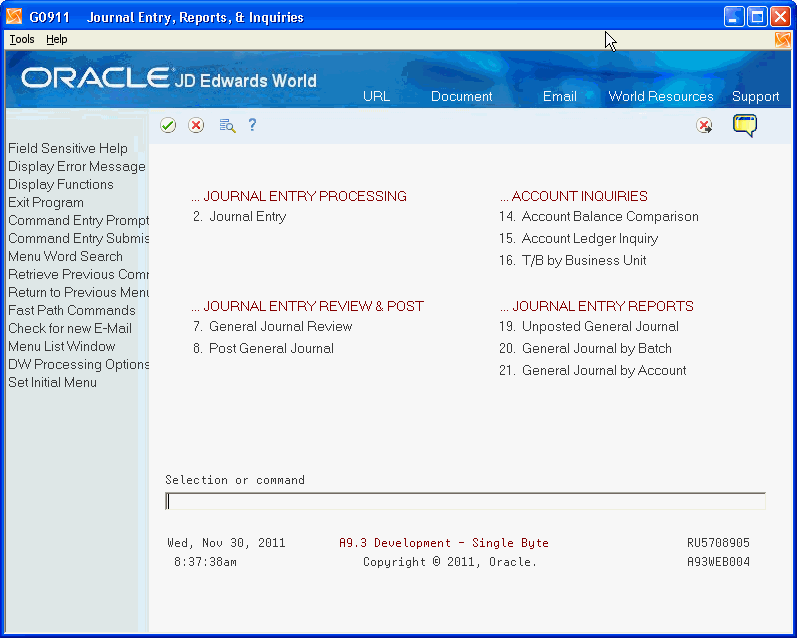Click the RU5708905 identifier text
The height and width of the screenshot is (638, 797).
(718, 543)
